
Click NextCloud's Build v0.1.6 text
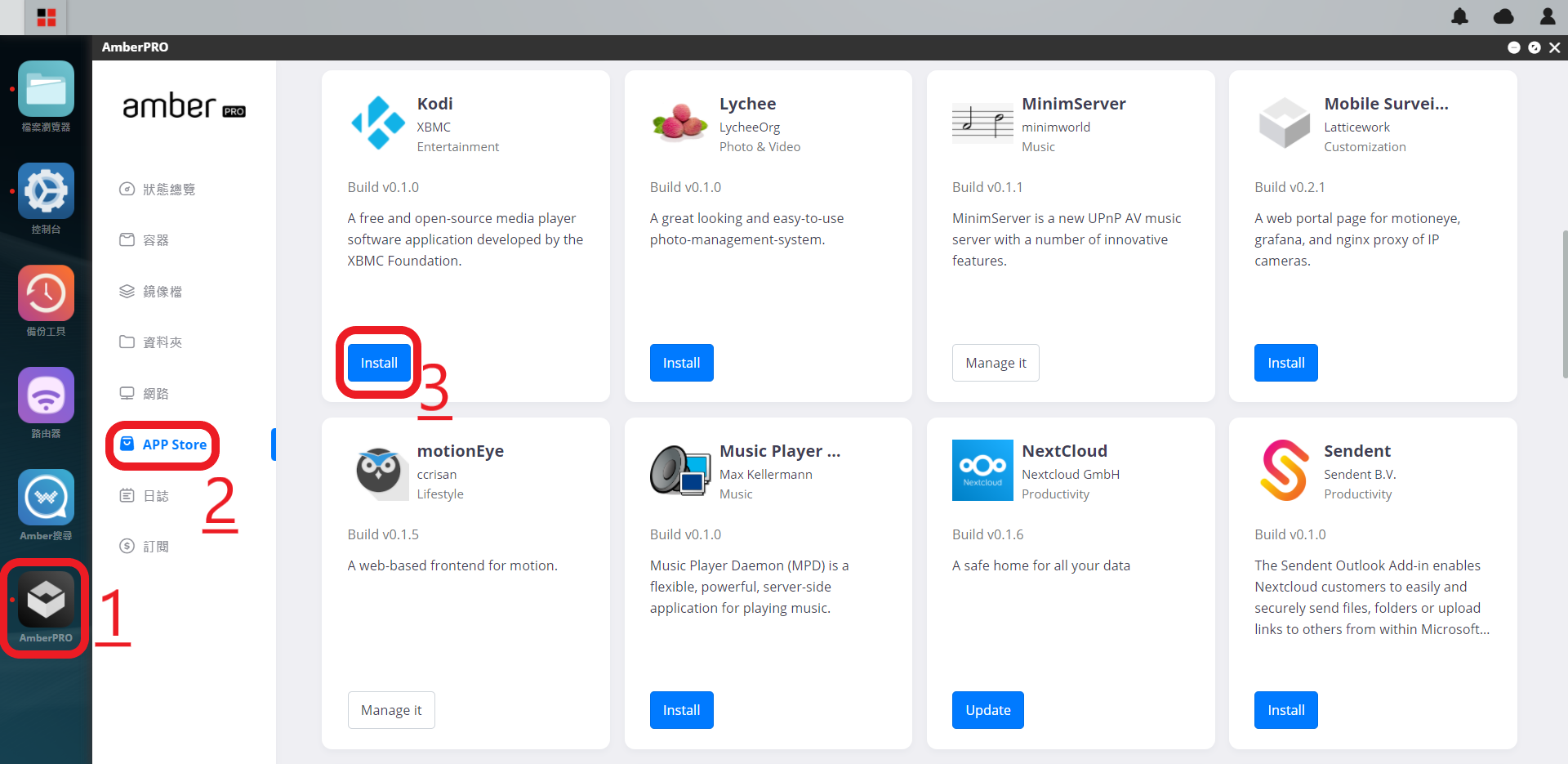987,534
